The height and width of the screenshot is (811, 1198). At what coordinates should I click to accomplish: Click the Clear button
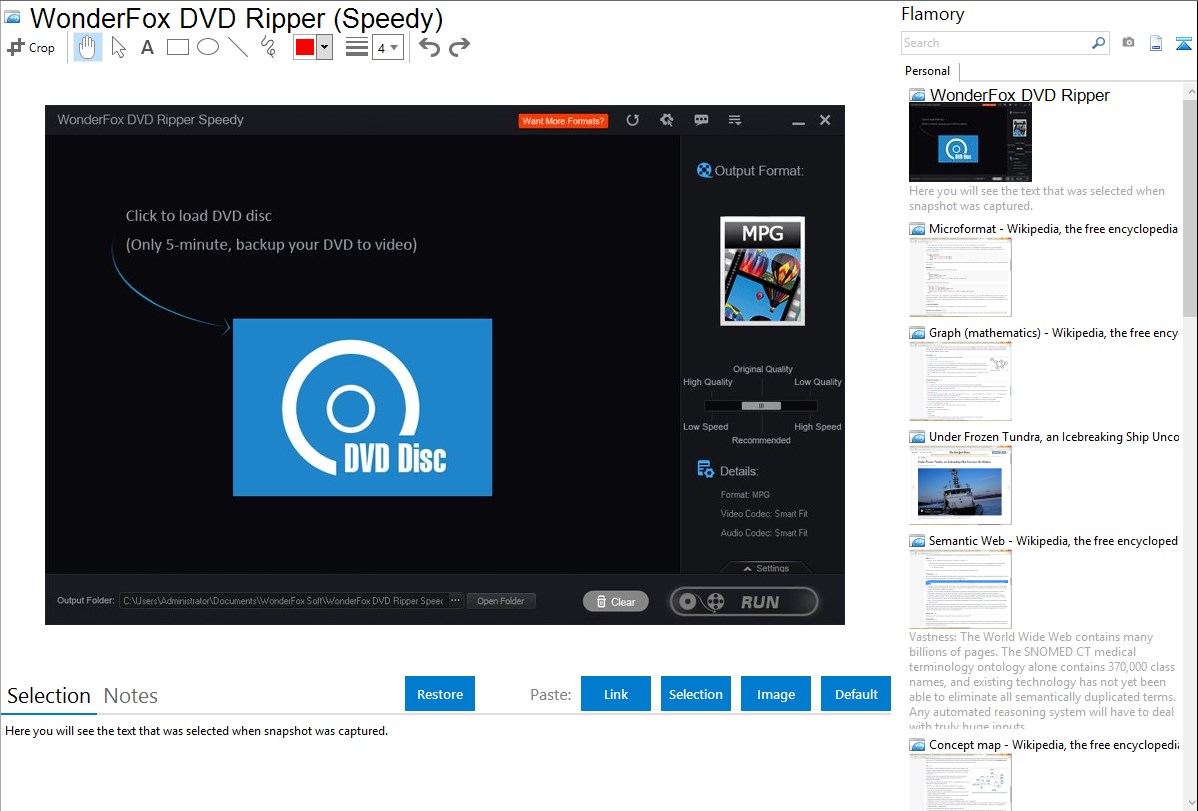pyautogui.click(x=616, y=602)
